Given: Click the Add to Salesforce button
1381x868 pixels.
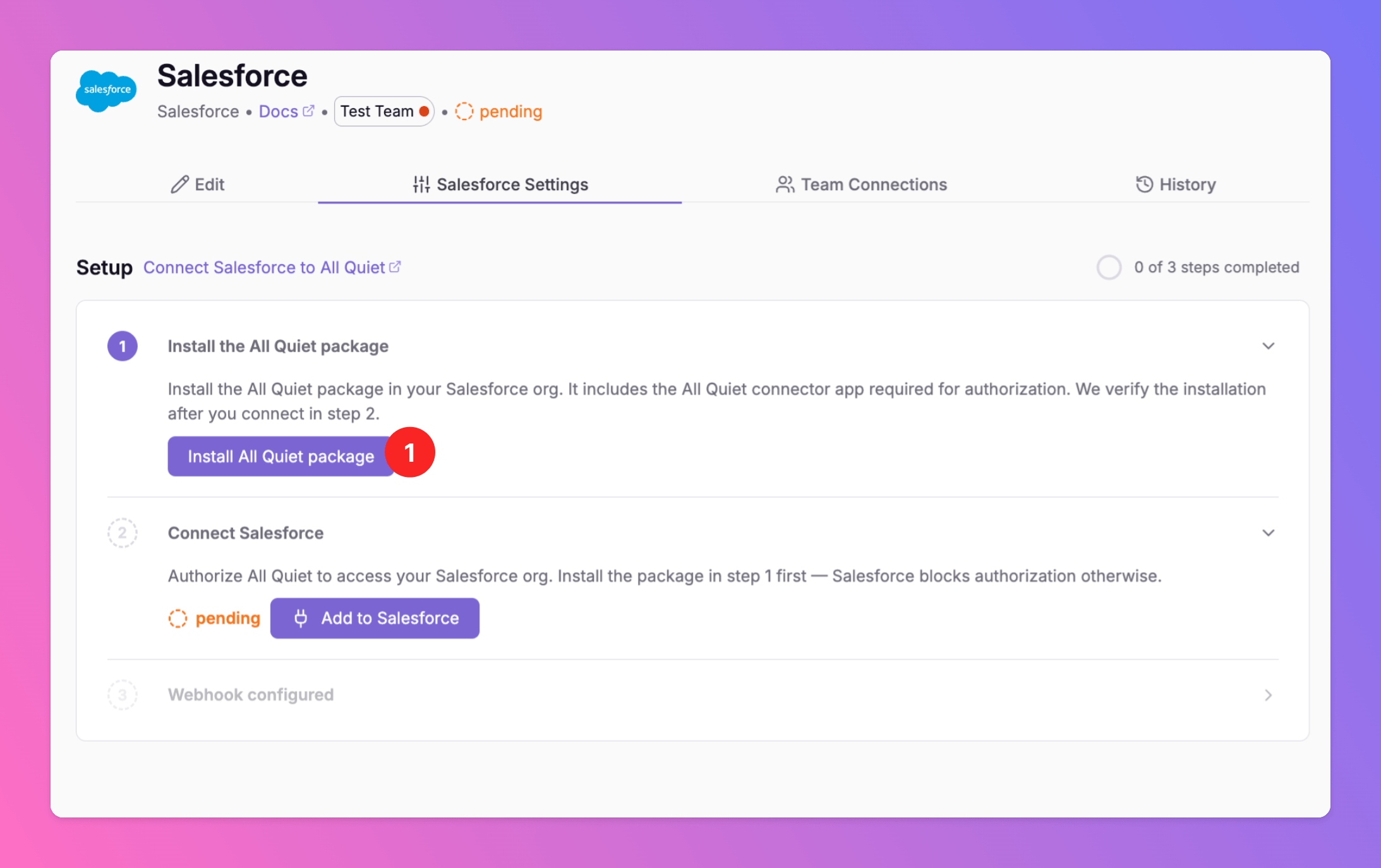Looking at the screenshot, I should [375, 618].
